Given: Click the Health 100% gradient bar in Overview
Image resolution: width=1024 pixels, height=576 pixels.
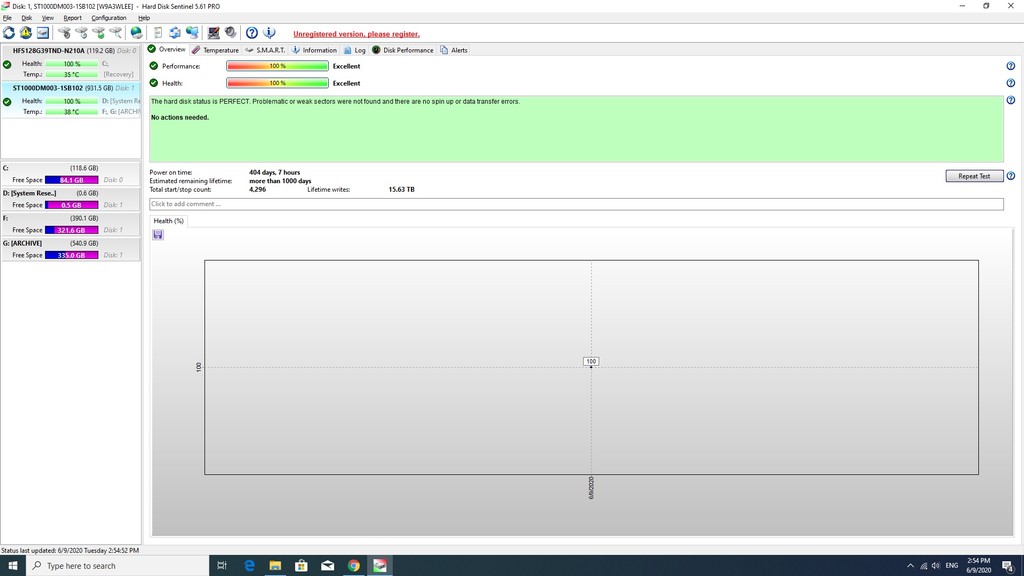Looking at the screenshot, I should click(278, 83).
